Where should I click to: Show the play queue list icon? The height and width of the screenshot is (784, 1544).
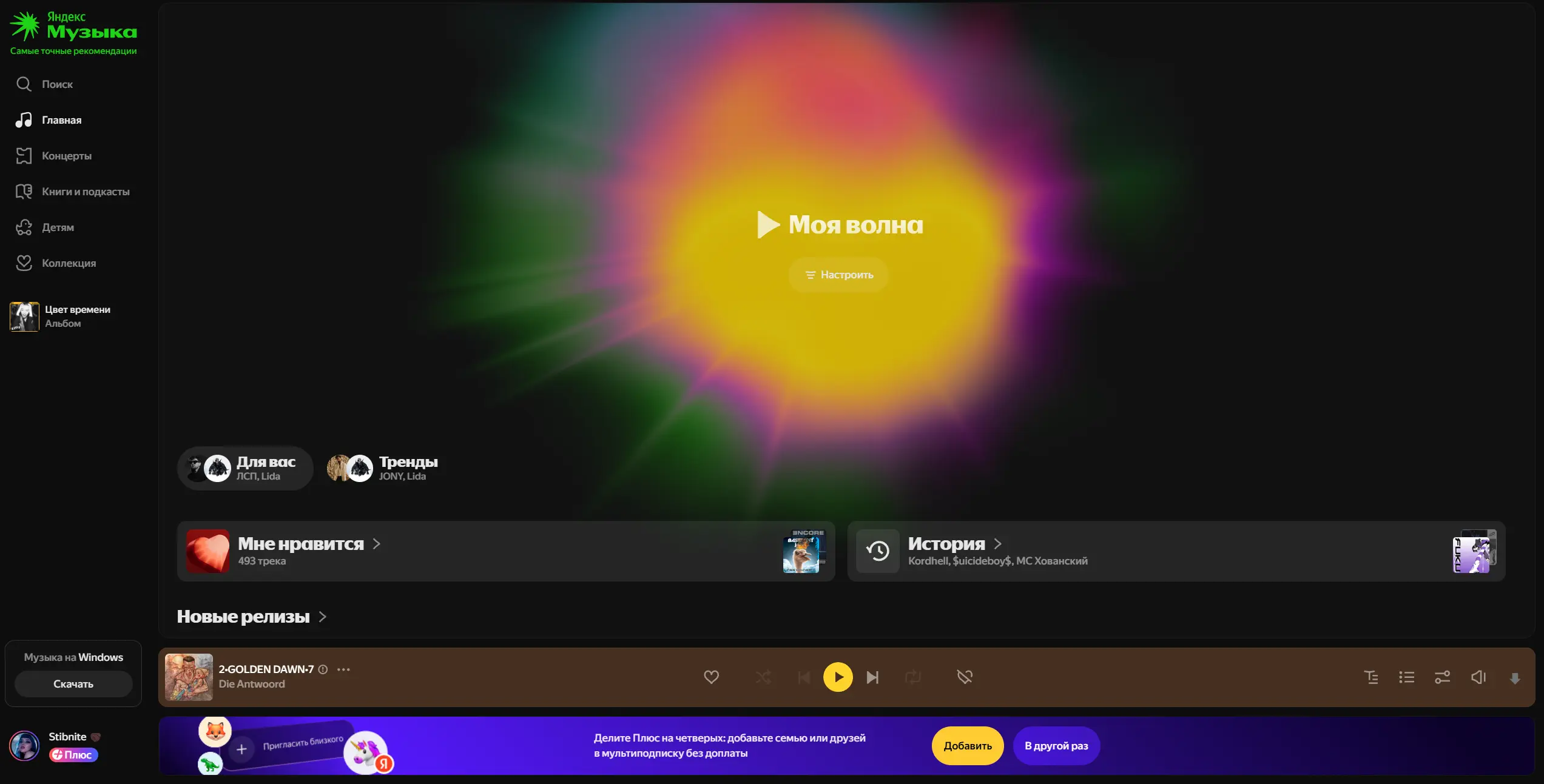(x=1406, y=677)
